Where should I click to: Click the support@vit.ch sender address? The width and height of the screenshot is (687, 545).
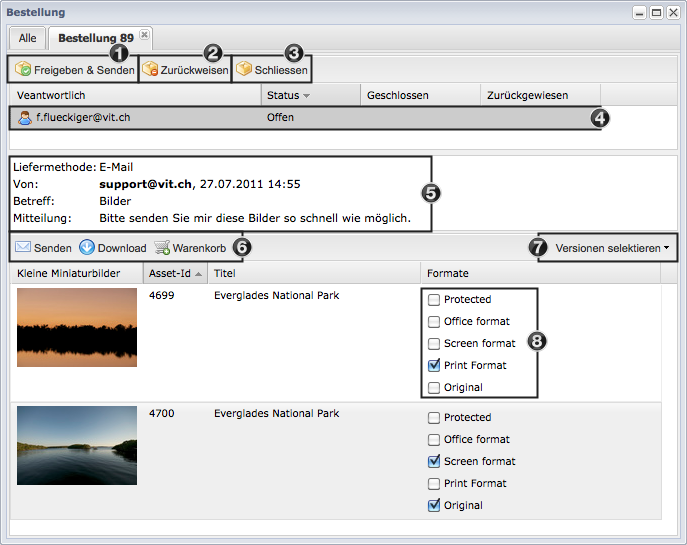pyautogui.click(x=145, y=184)
